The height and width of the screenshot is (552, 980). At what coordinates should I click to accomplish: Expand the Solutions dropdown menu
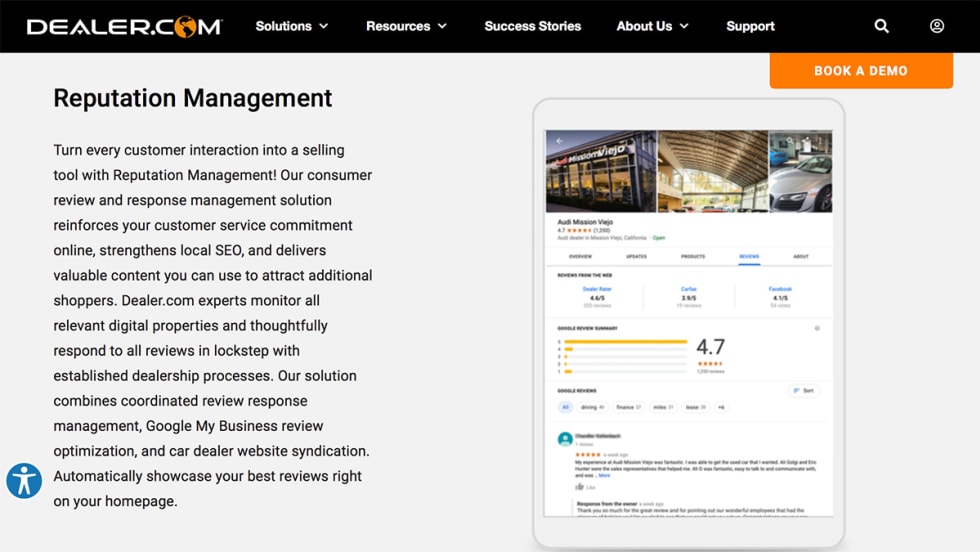coord(292,26)
